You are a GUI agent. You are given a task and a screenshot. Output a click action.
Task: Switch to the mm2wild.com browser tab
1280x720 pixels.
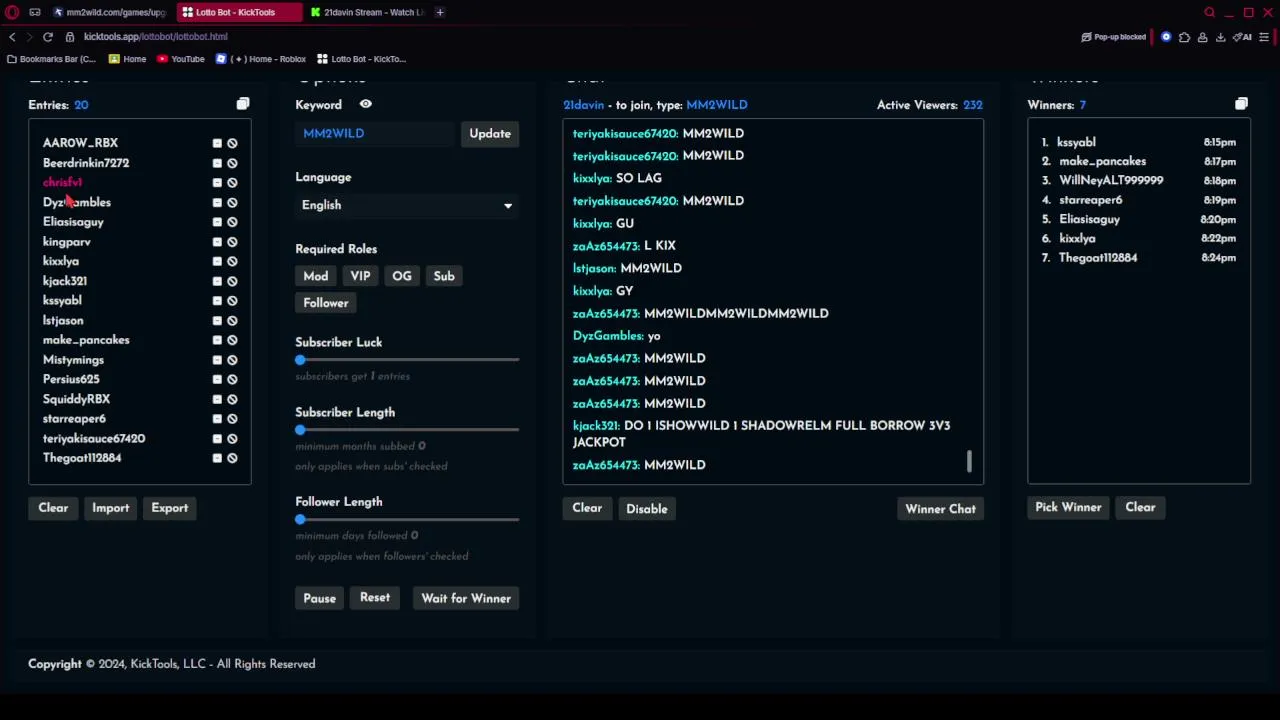[x=108, y=12]
